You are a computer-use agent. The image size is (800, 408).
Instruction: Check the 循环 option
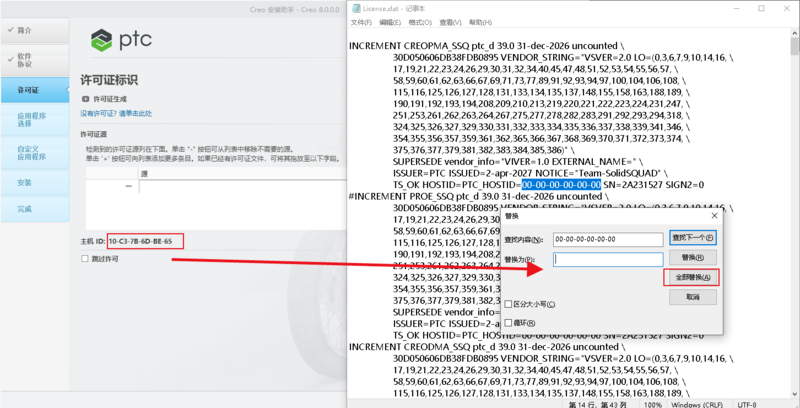(x=510, y=323)
